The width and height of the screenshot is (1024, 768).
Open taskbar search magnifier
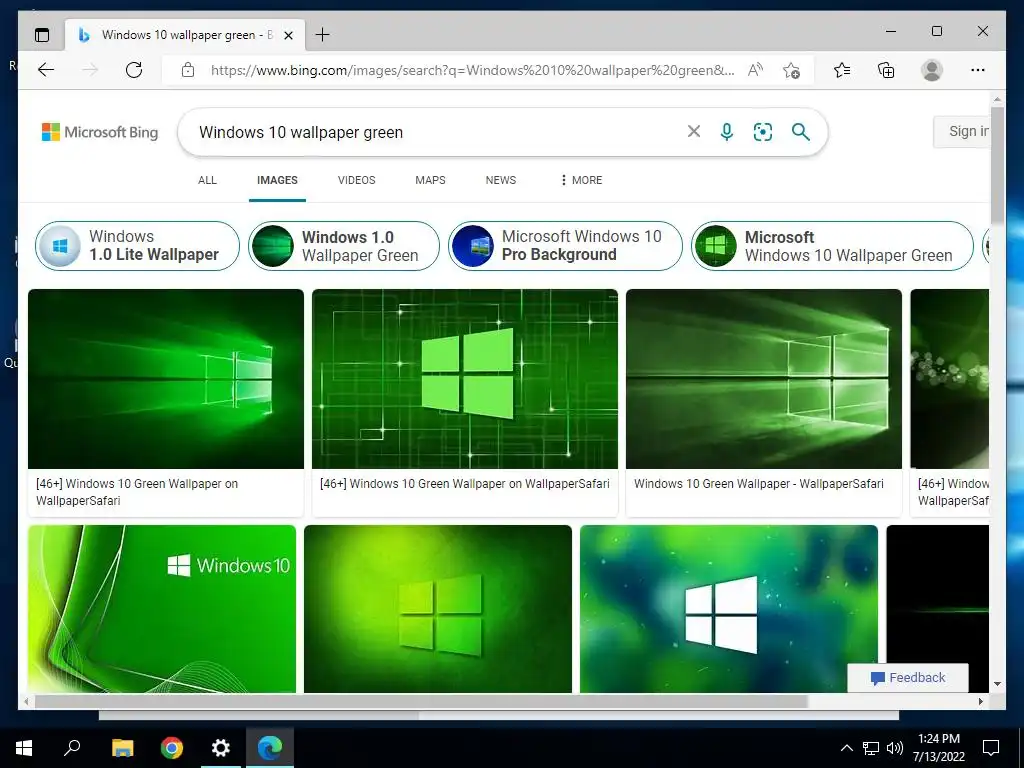click(72, 748)
